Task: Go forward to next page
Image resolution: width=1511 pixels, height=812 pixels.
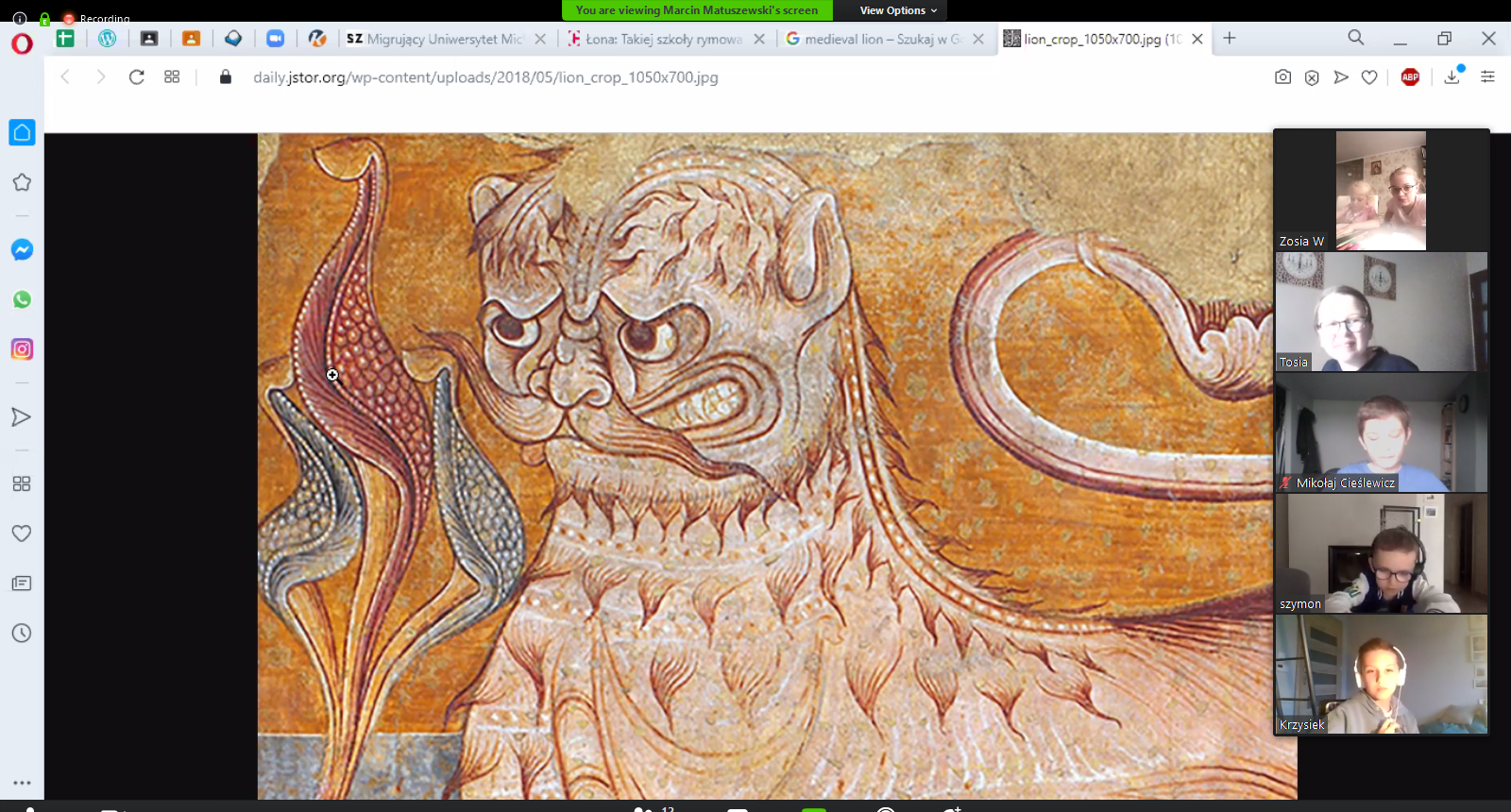Action: point(100,76)
